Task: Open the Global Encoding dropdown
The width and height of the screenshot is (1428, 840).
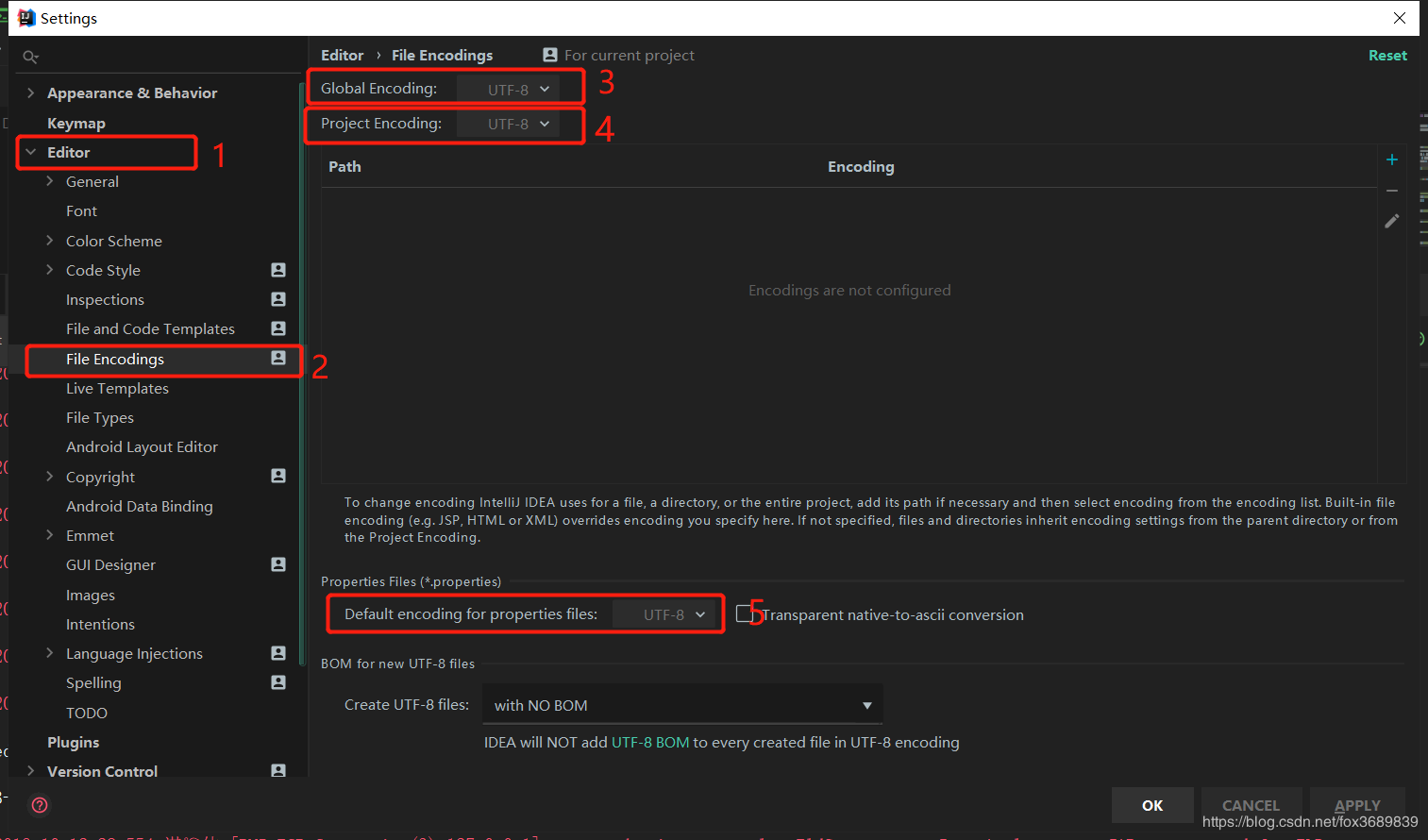Action: 509,89
